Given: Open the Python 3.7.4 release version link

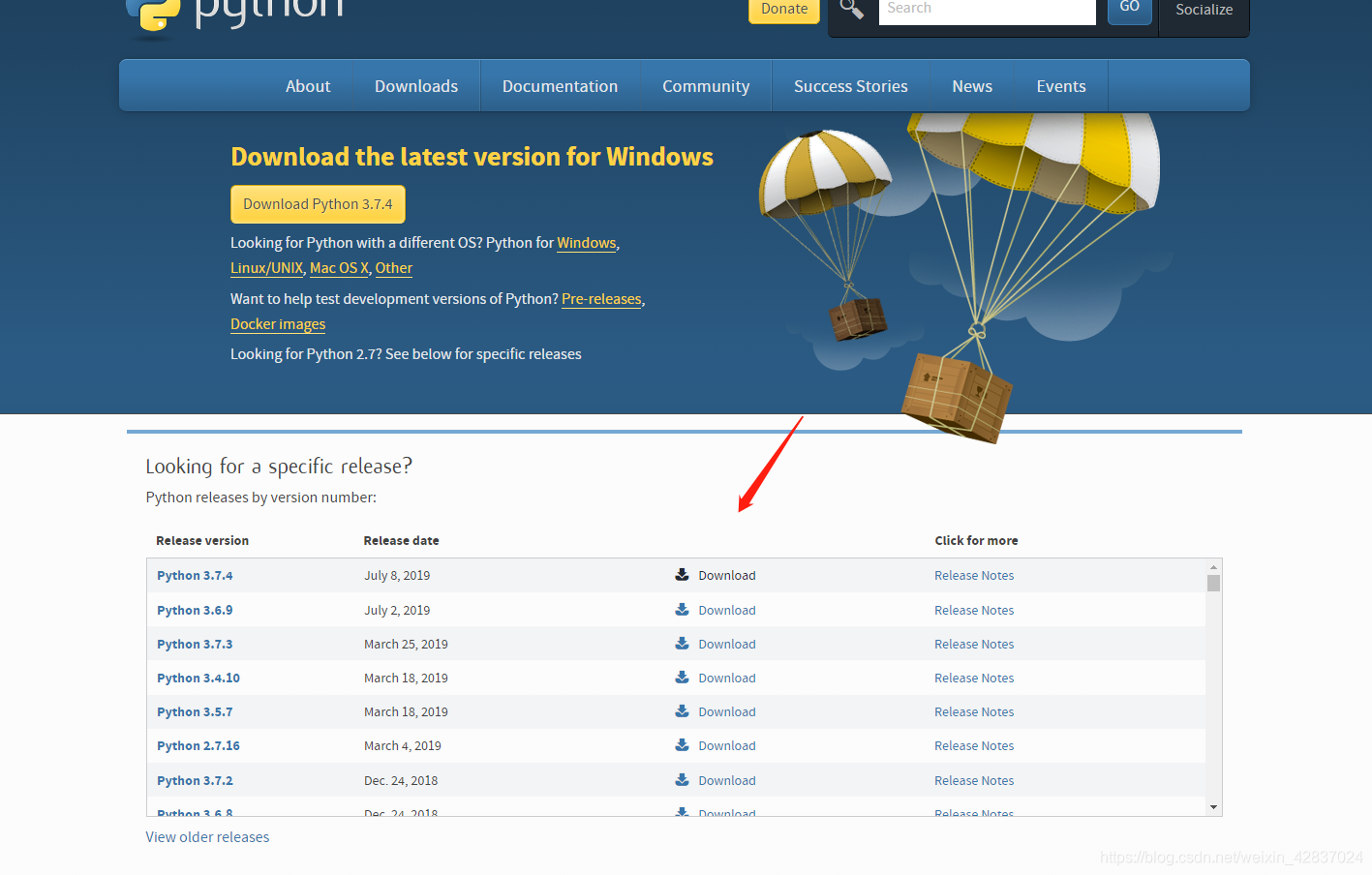Looking at the screenshot, I should 195,575.
